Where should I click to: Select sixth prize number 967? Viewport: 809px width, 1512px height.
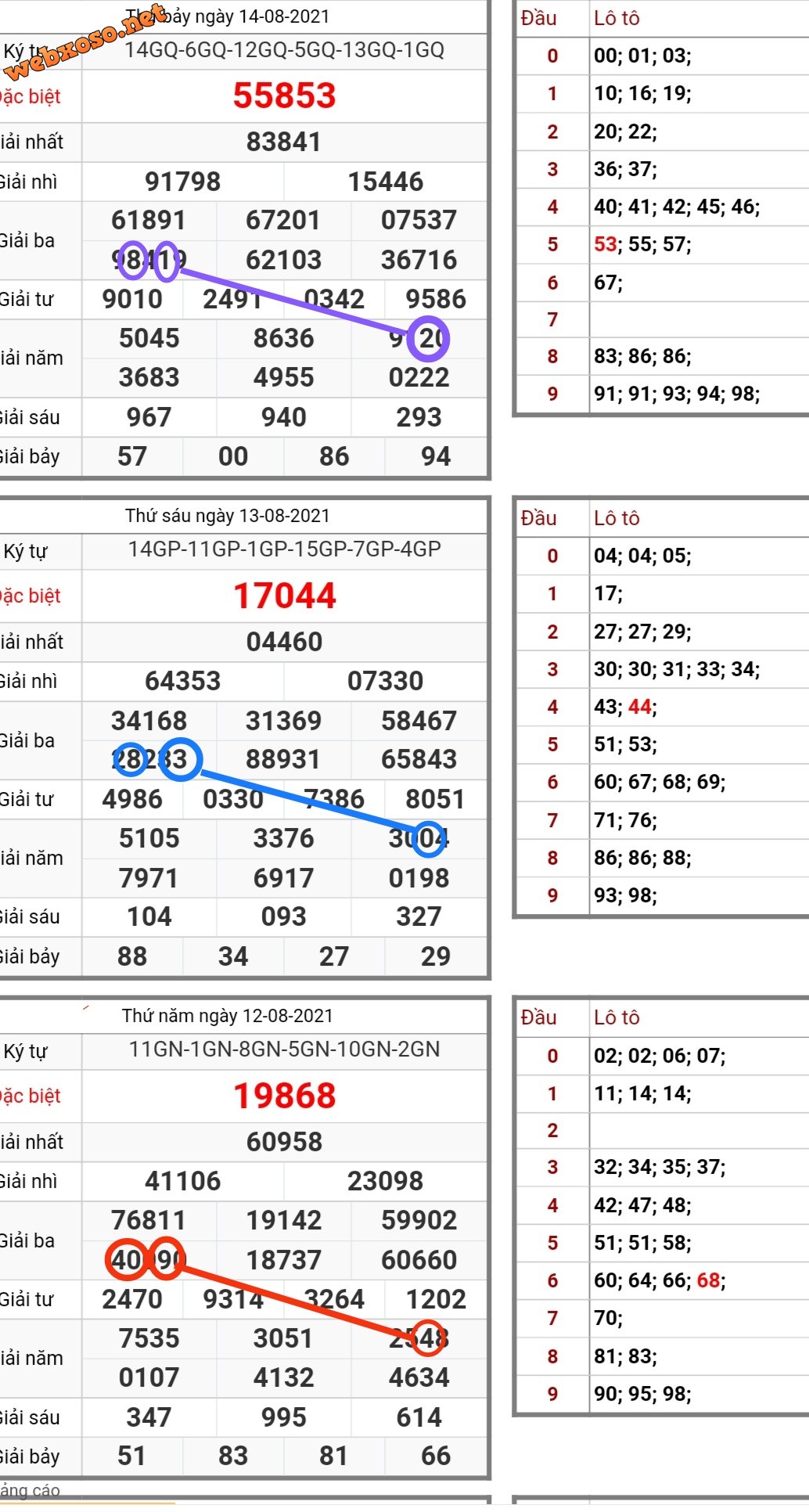[149, 416]
